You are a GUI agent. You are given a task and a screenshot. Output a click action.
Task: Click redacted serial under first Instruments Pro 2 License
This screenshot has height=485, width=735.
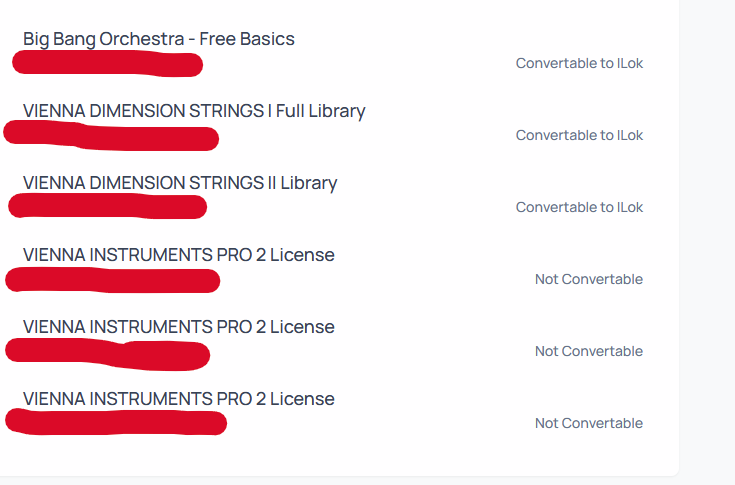[x=112, y=280]
